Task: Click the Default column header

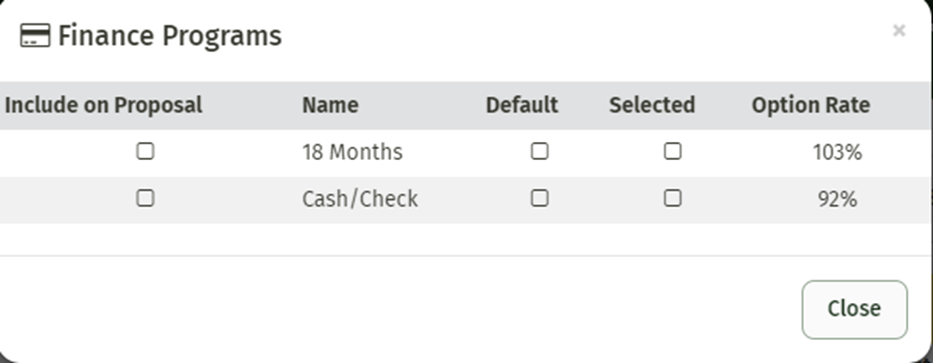Action: coord(522,105)
